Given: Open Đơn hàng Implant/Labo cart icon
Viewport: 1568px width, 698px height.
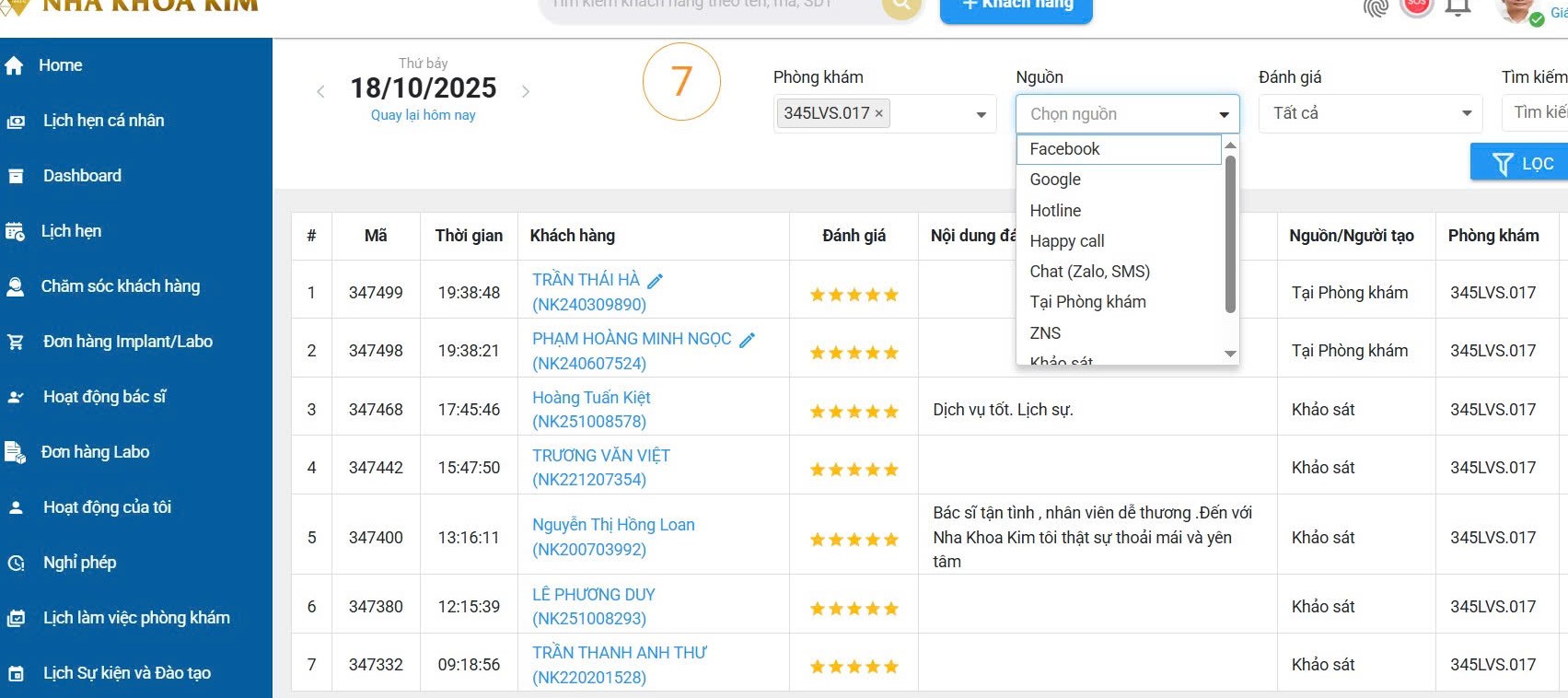Looking at the screenshot, I should pyautogui.click(x=16, y=342).
